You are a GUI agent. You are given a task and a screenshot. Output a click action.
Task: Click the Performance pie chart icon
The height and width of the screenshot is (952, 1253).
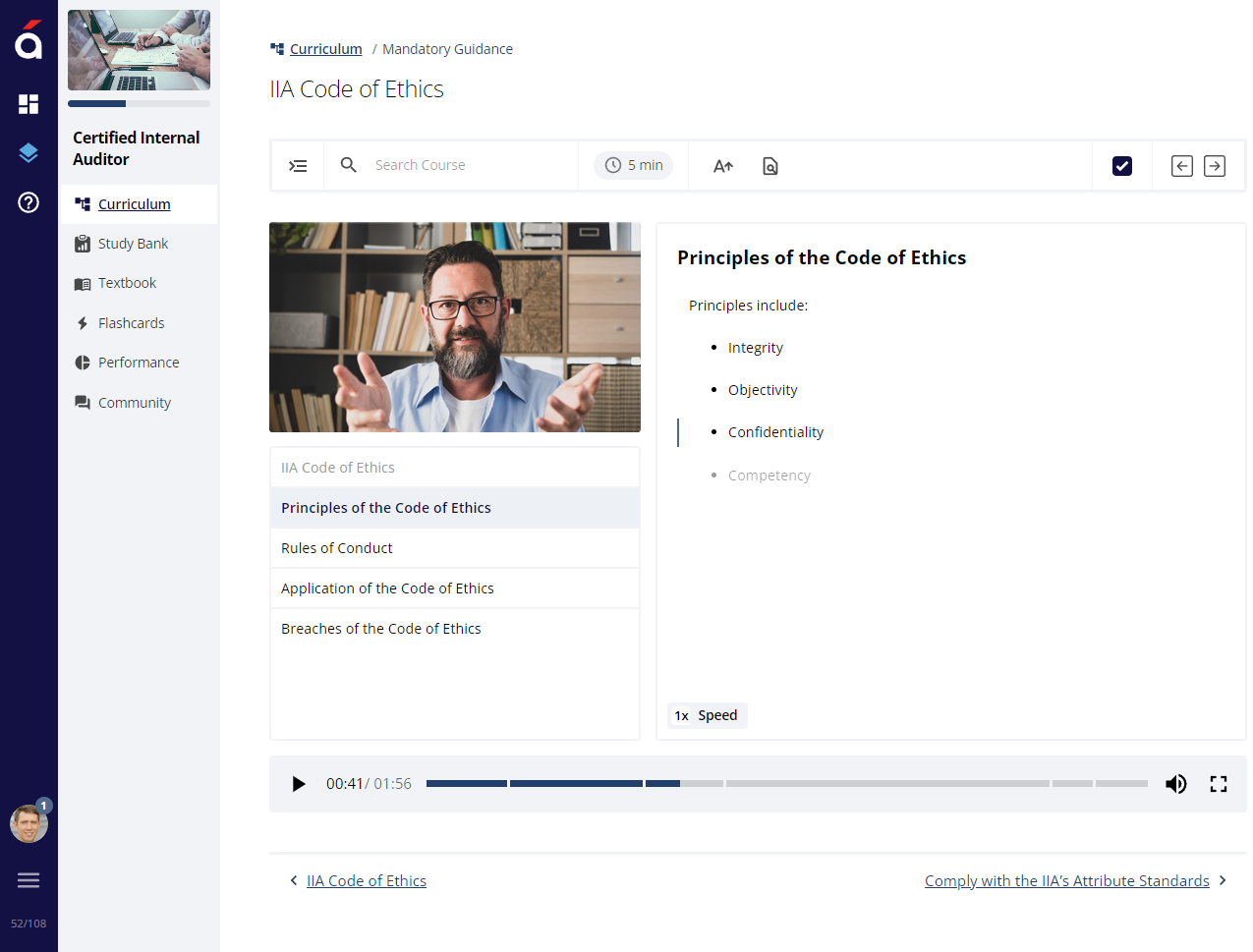coord(81,362)
